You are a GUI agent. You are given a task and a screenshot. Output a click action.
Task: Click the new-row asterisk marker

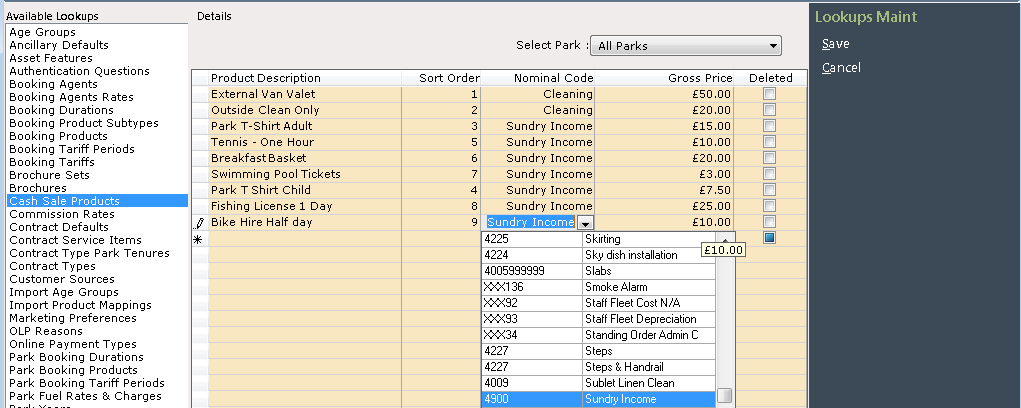click(x=199, y=239)
